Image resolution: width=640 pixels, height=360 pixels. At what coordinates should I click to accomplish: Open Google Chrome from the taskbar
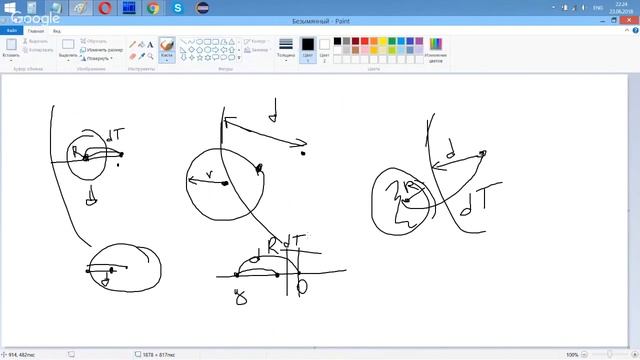[x=153, y=8]
